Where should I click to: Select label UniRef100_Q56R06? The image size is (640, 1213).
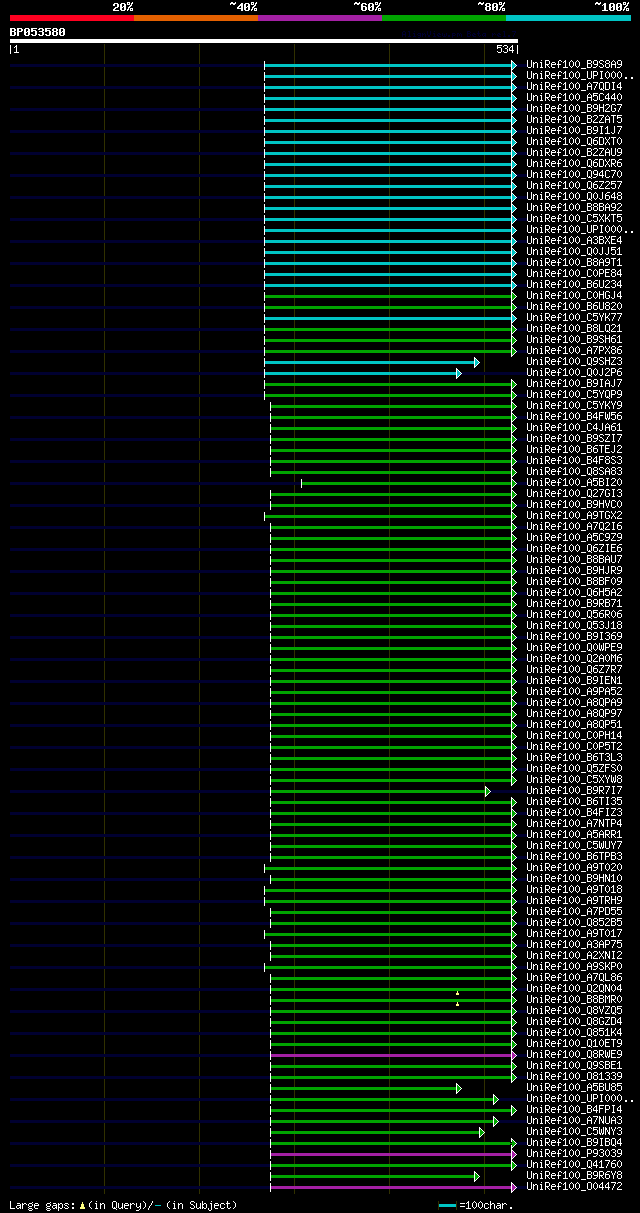[574, 615]
